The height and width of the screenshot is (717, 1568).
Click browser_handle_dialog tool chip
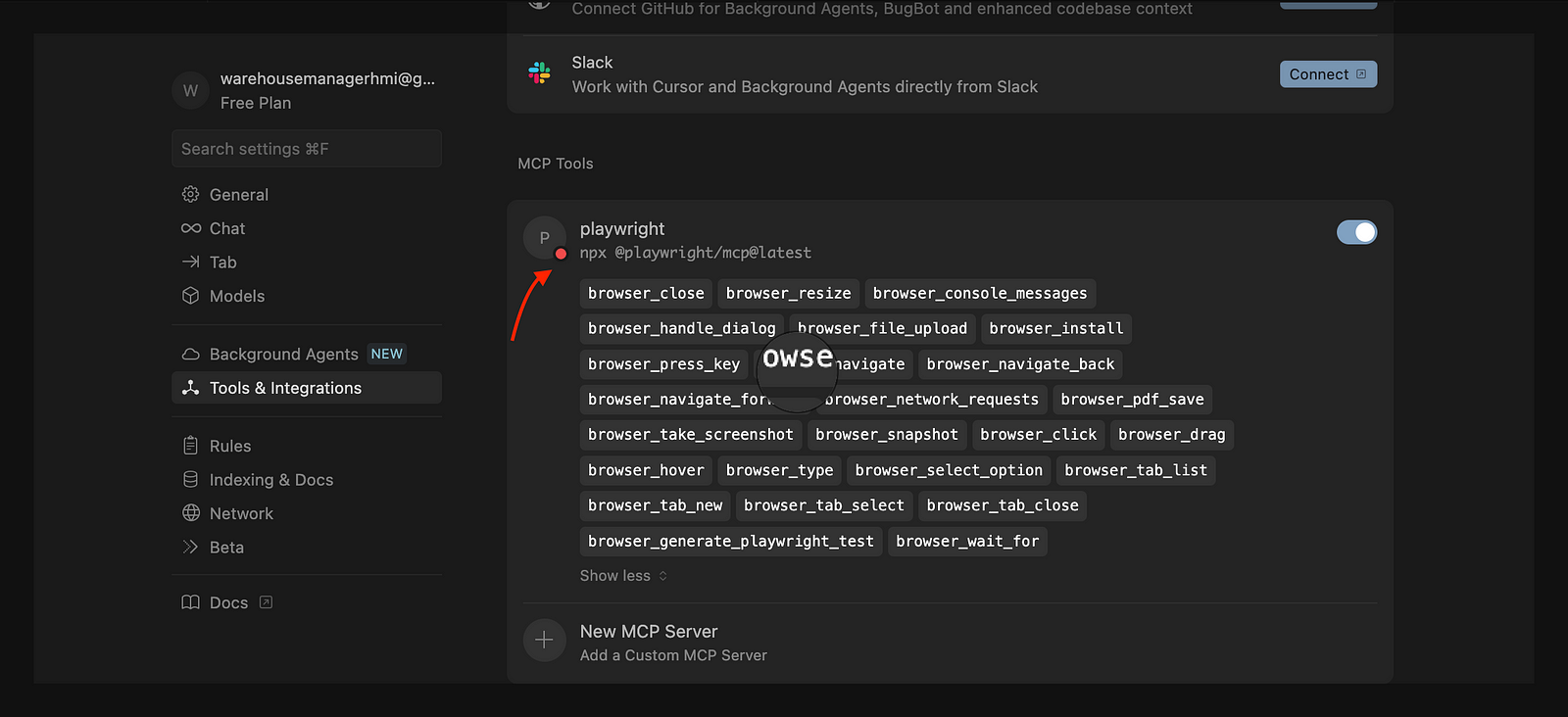point(681,328)
